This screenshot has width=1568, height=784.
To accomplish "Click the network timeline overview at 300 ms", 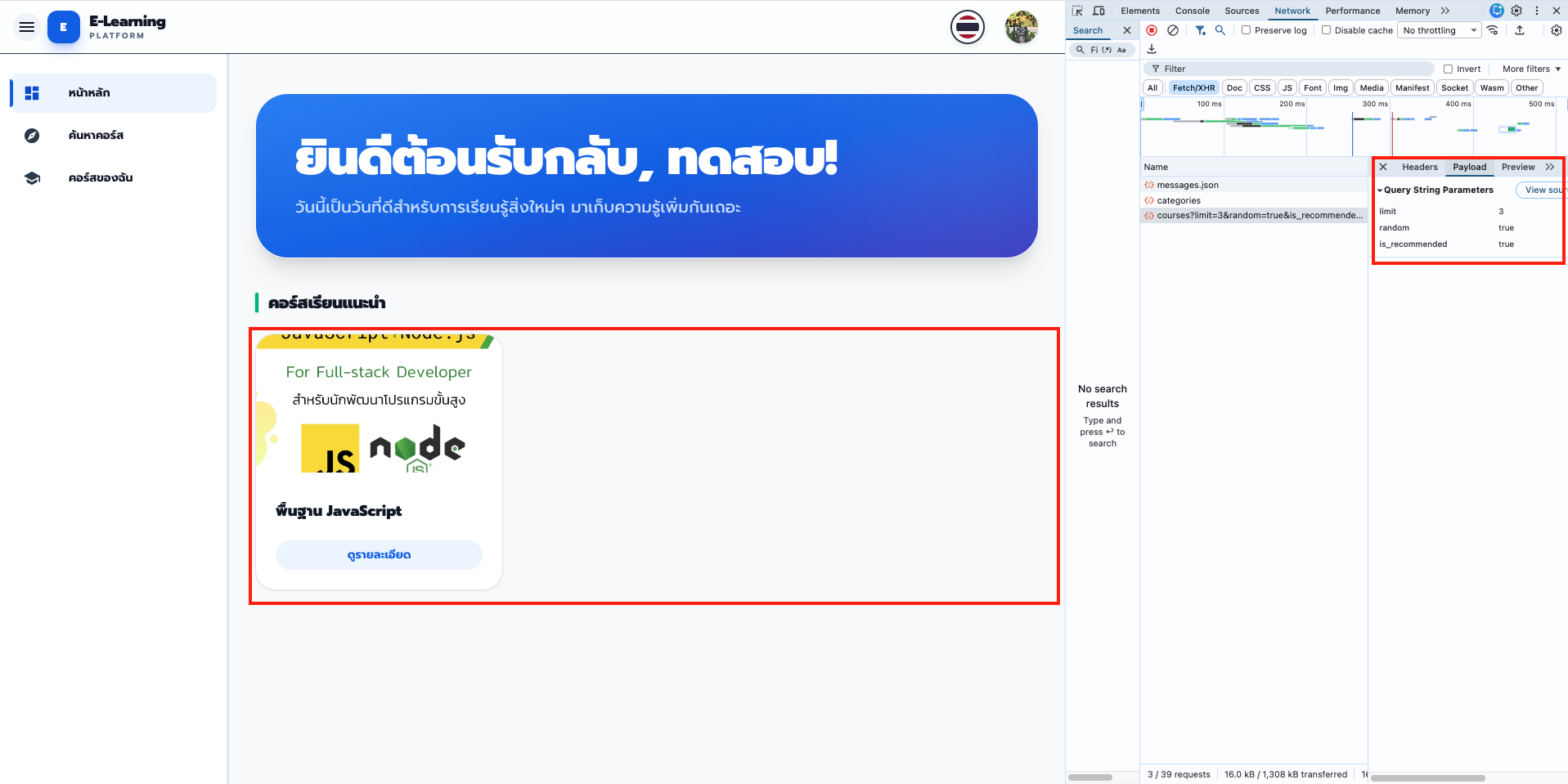I will click(1374, 127).
